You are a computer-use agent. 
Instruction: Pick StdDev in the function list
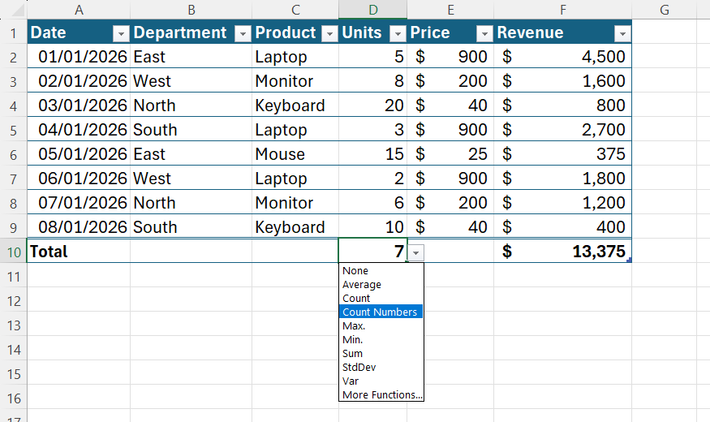click(x=381, y=367)
